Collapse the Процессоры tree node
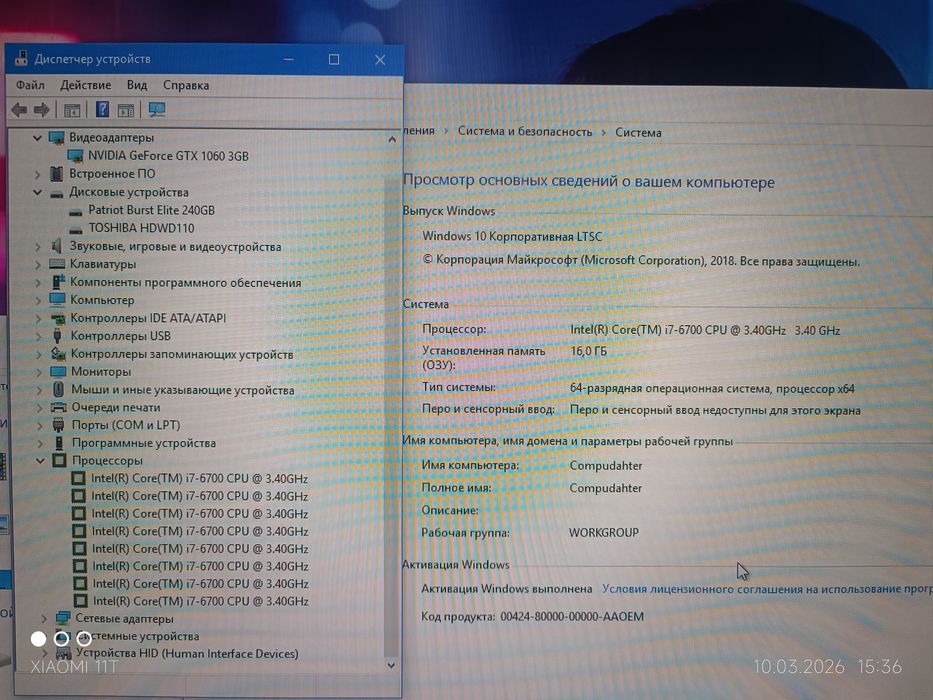933x700 pixels. 40,461
